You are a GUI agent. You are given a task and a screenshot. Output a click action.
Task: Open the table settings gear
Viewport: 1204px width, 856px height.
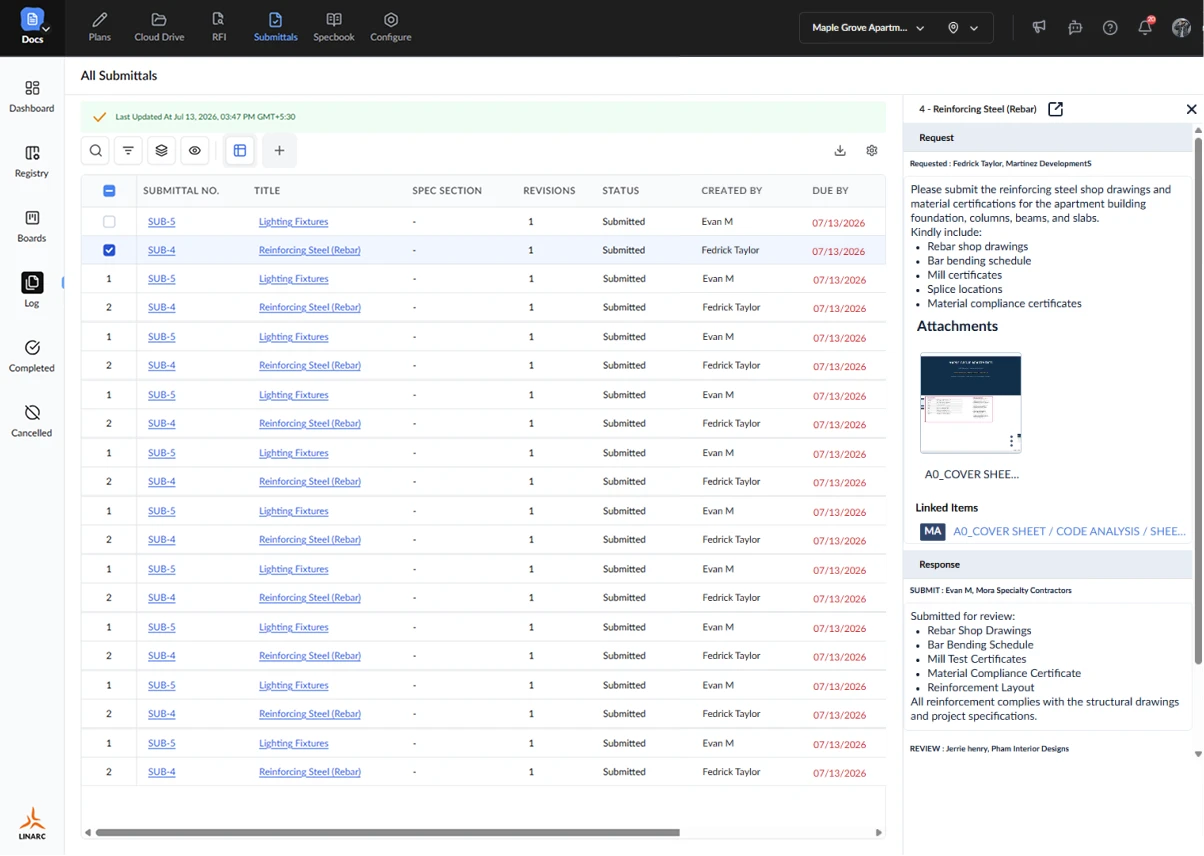tap(872, 151)
